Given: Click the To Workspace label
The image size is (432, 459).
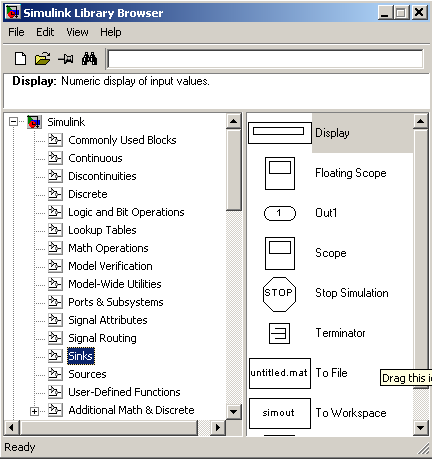Looking at the screenshot, I should pyautogui.click(x=351, y=413).
